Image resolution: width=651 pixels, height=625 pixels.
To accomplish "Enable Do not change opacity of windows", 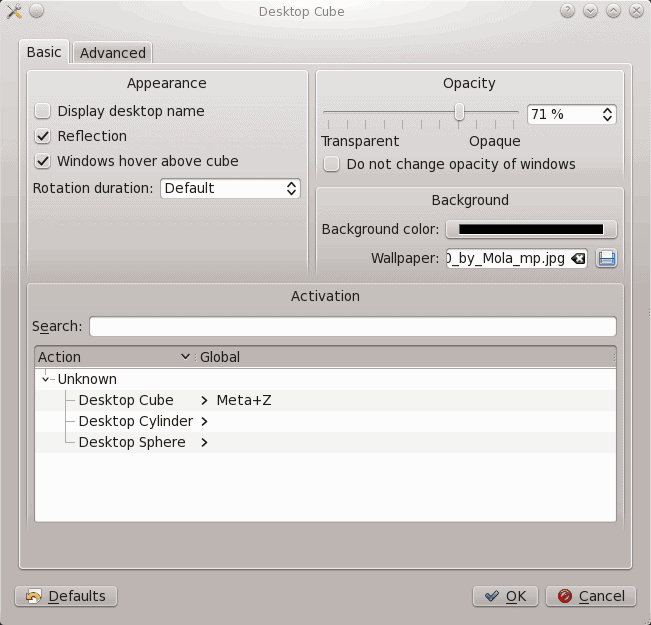I will (332, 164).
